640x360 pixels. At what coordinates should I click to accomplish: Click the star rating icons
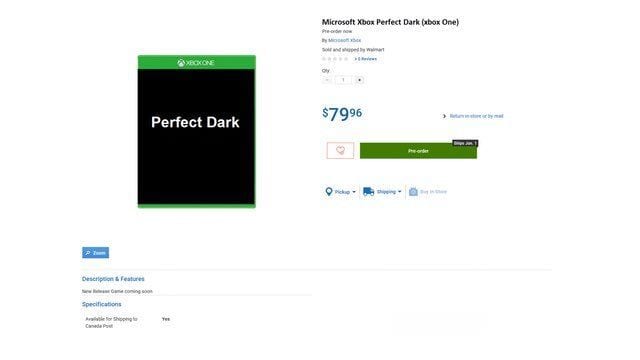[x=335, y=59]
